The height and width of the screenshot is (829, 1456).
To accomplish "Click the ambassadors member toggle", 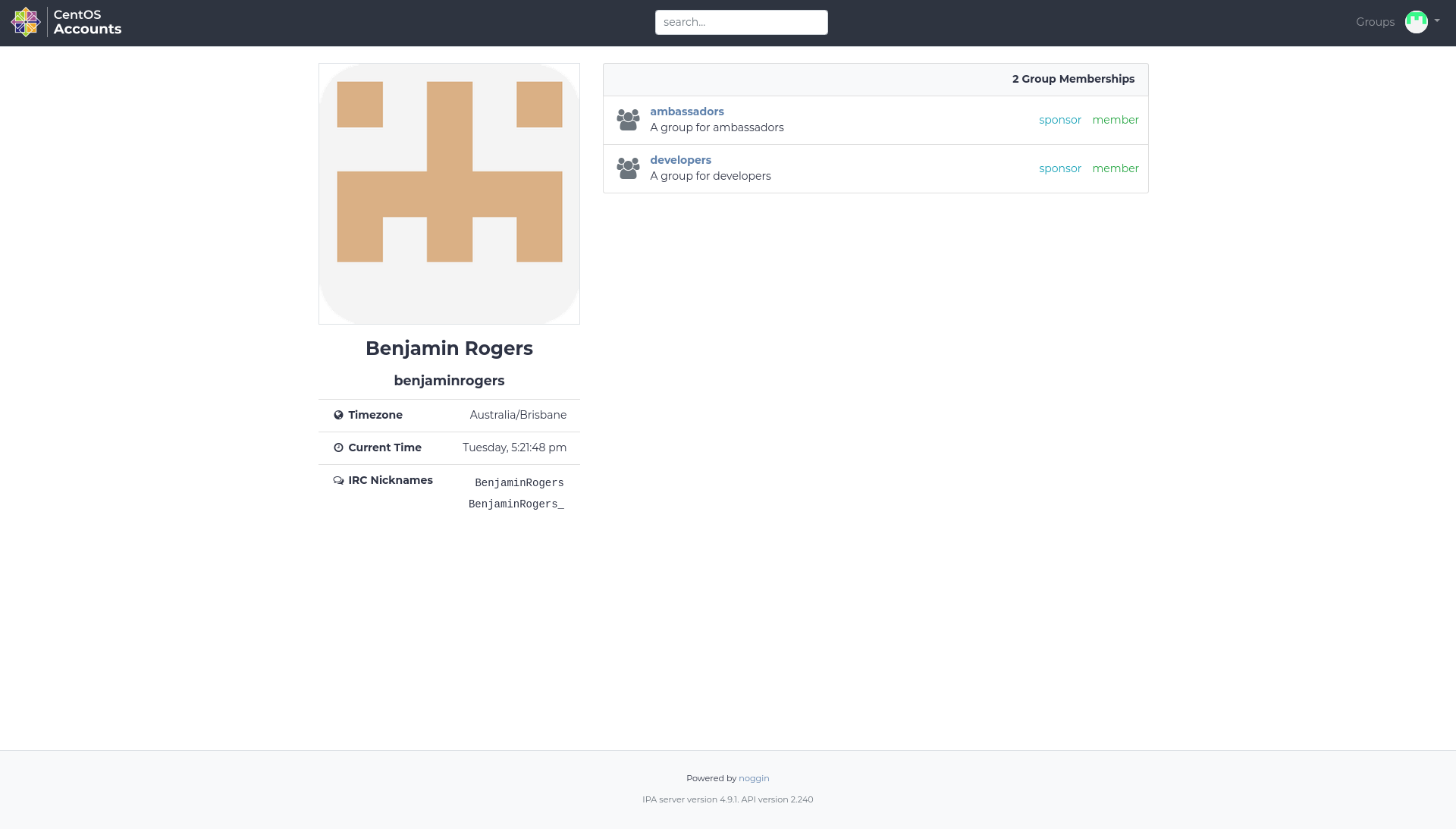I will click(x=1116, y=120).
